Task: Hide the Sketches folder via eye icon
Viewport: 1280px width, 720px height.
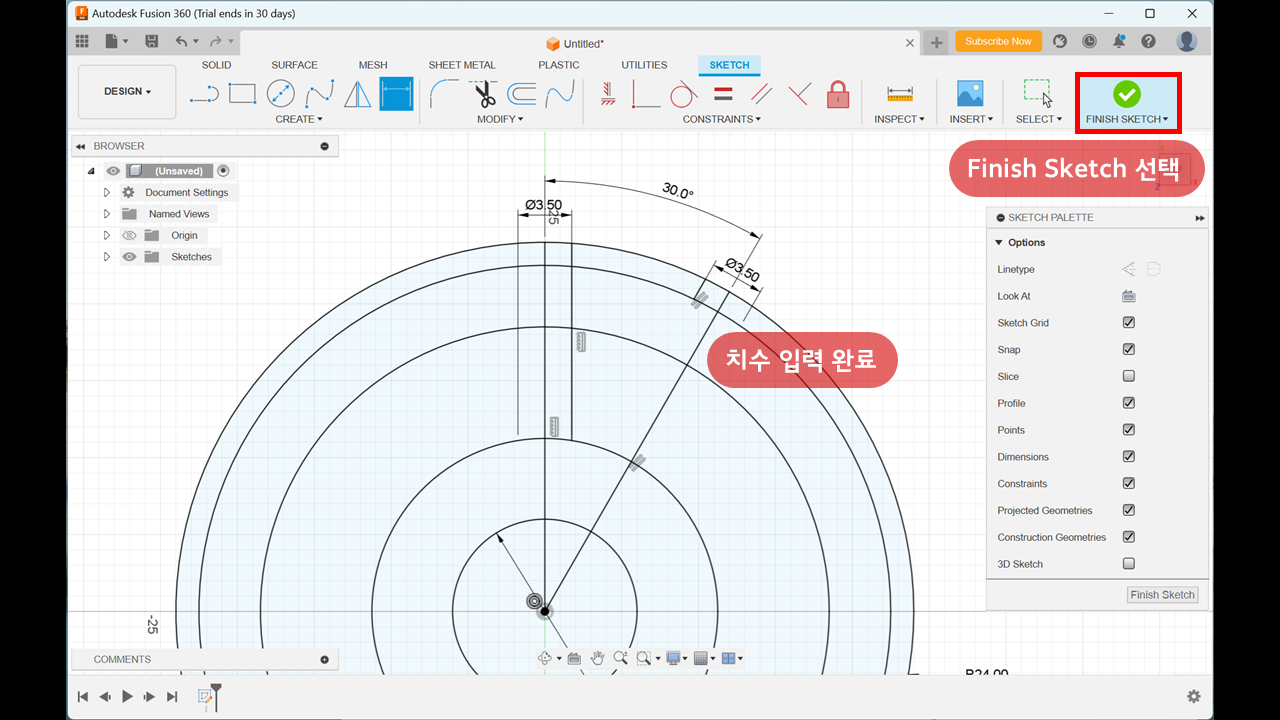Action: [x=129, y=257]
